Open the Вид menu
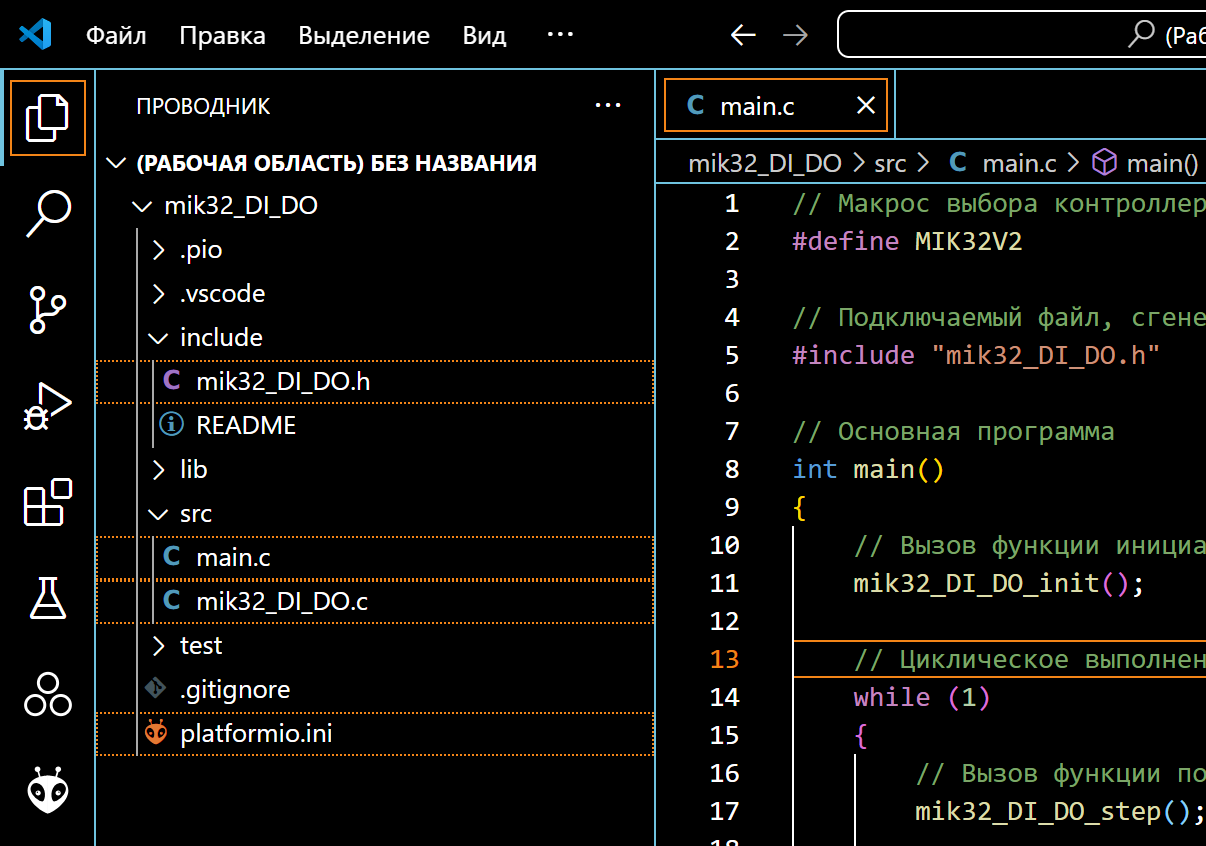Image resolution: width=1206 pixels, height=846 pixels. point(484,35)
